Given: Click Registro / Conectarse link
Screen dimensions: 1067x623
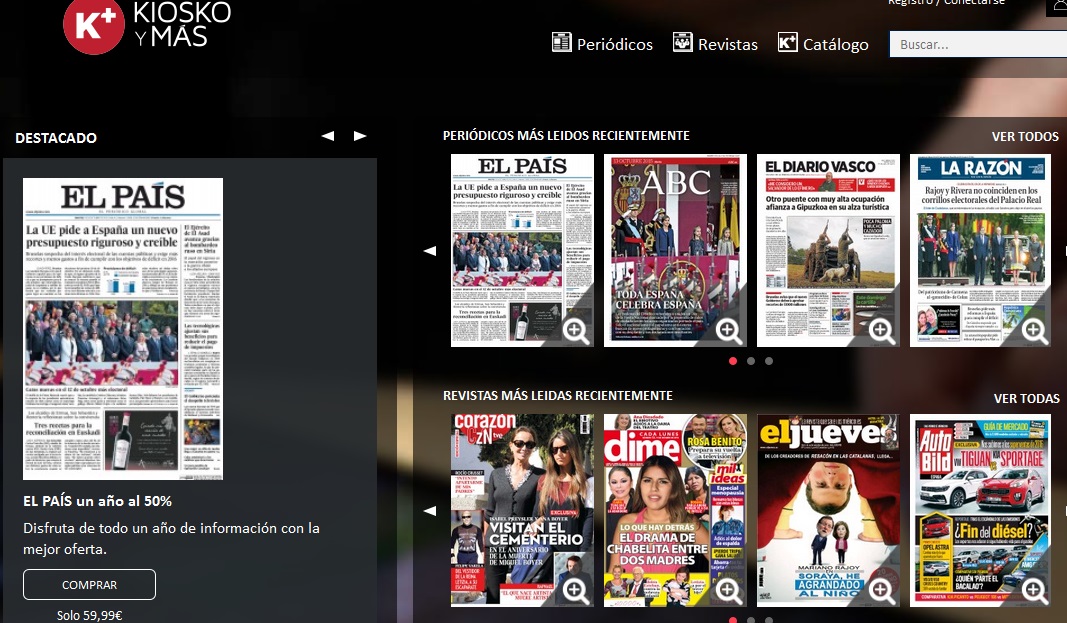Looking at the screenshot, I should (946, 3).
